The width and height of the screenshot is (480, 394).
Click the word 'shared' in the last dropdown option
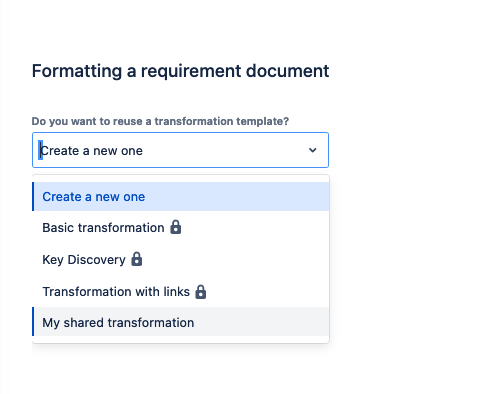(83, 323)
